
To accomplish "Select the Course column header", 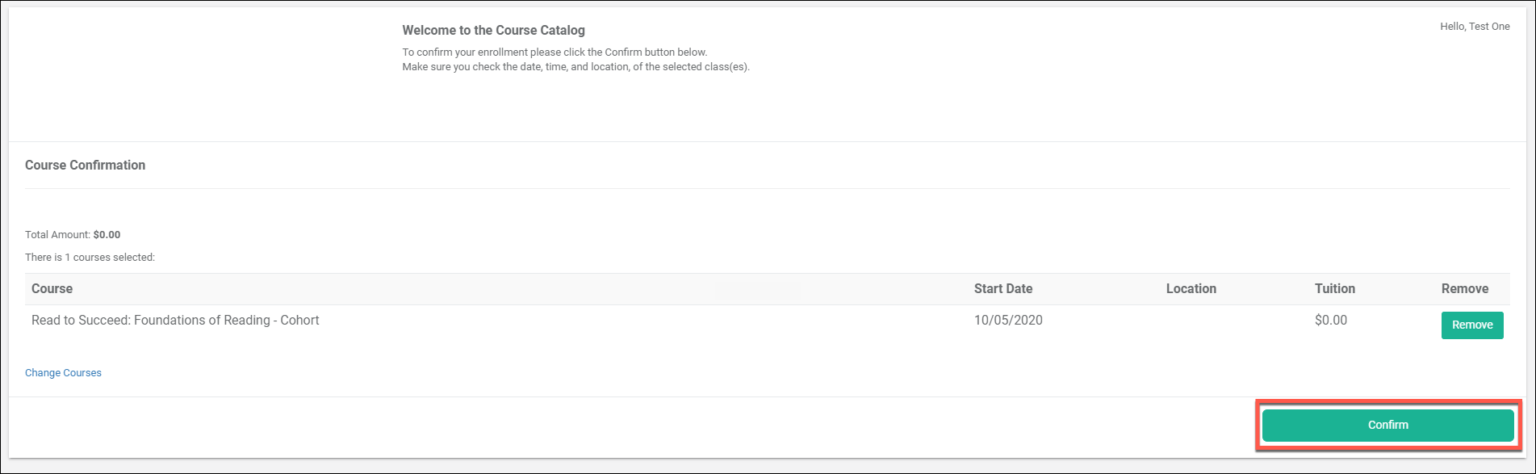I will click(52, 289).
